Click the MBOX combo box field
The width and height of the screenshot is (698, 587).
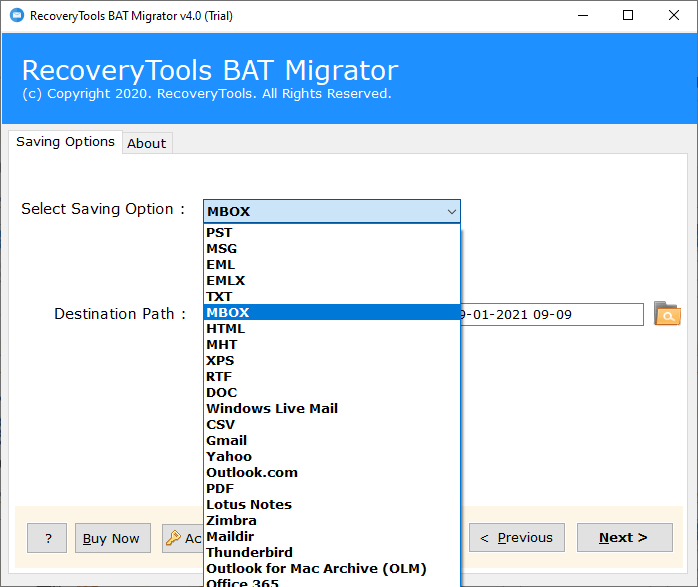click(332, 211)
